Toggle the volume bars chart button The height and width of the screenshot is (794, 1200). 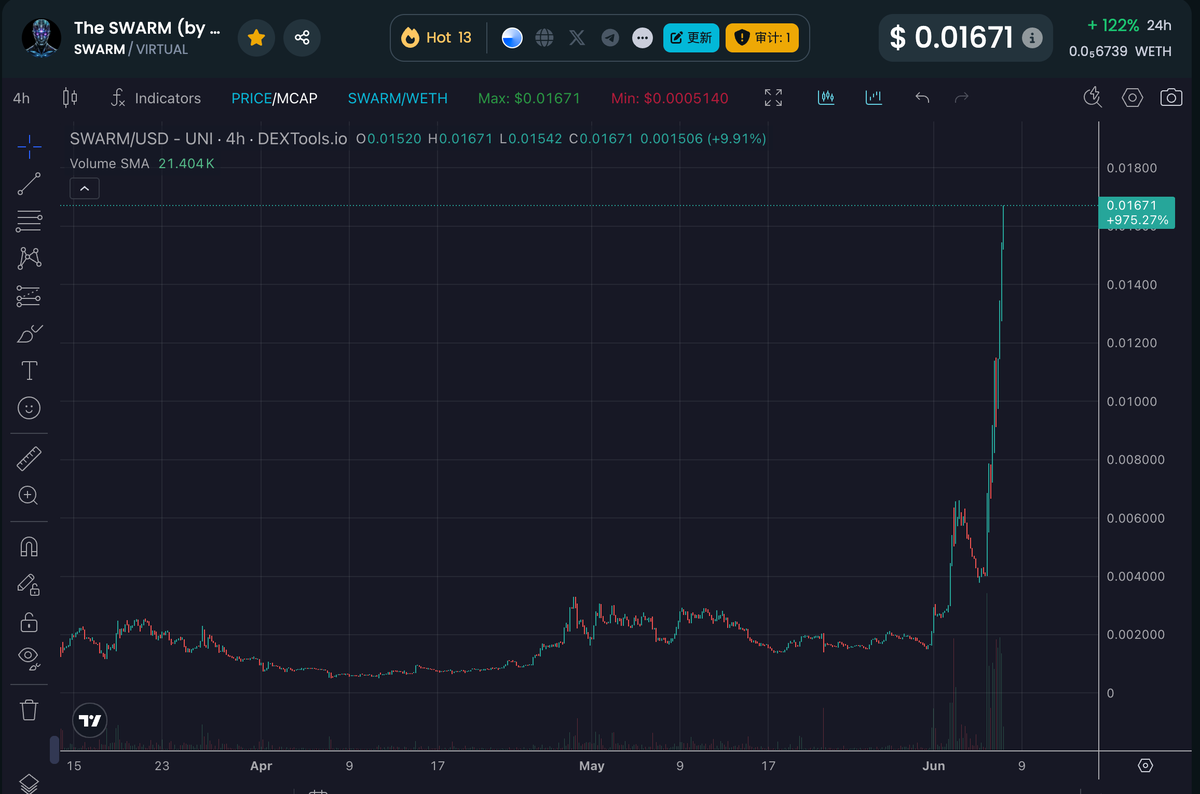pos(874,98)
